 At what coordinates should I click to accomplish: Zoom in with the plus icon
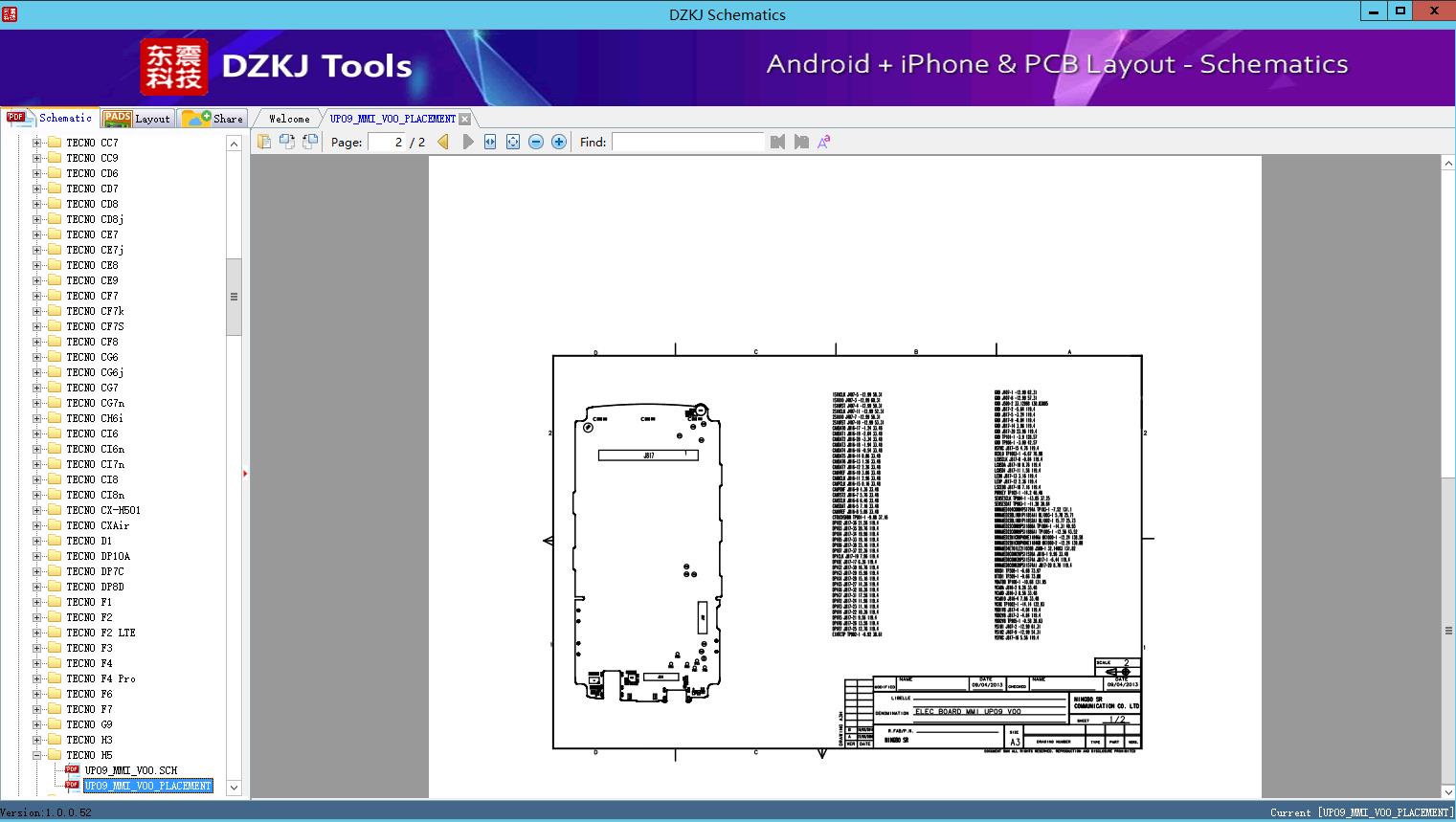559,142
